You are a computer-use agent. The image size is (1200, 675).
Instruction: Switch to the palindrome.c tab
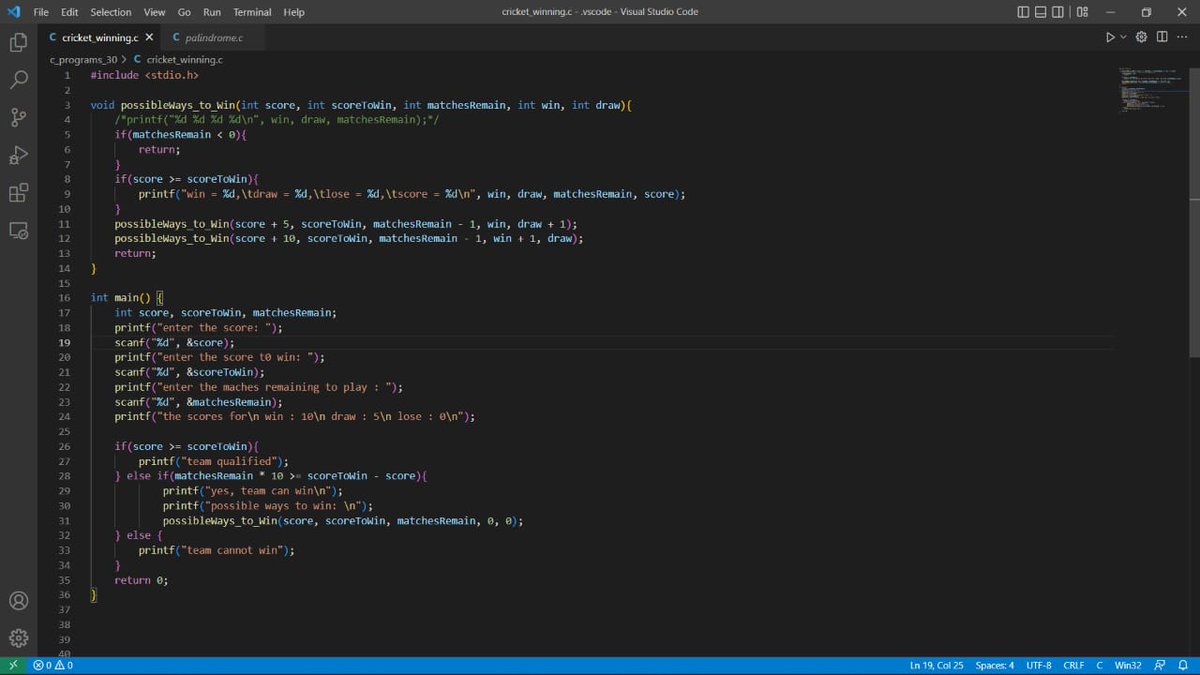213,36
